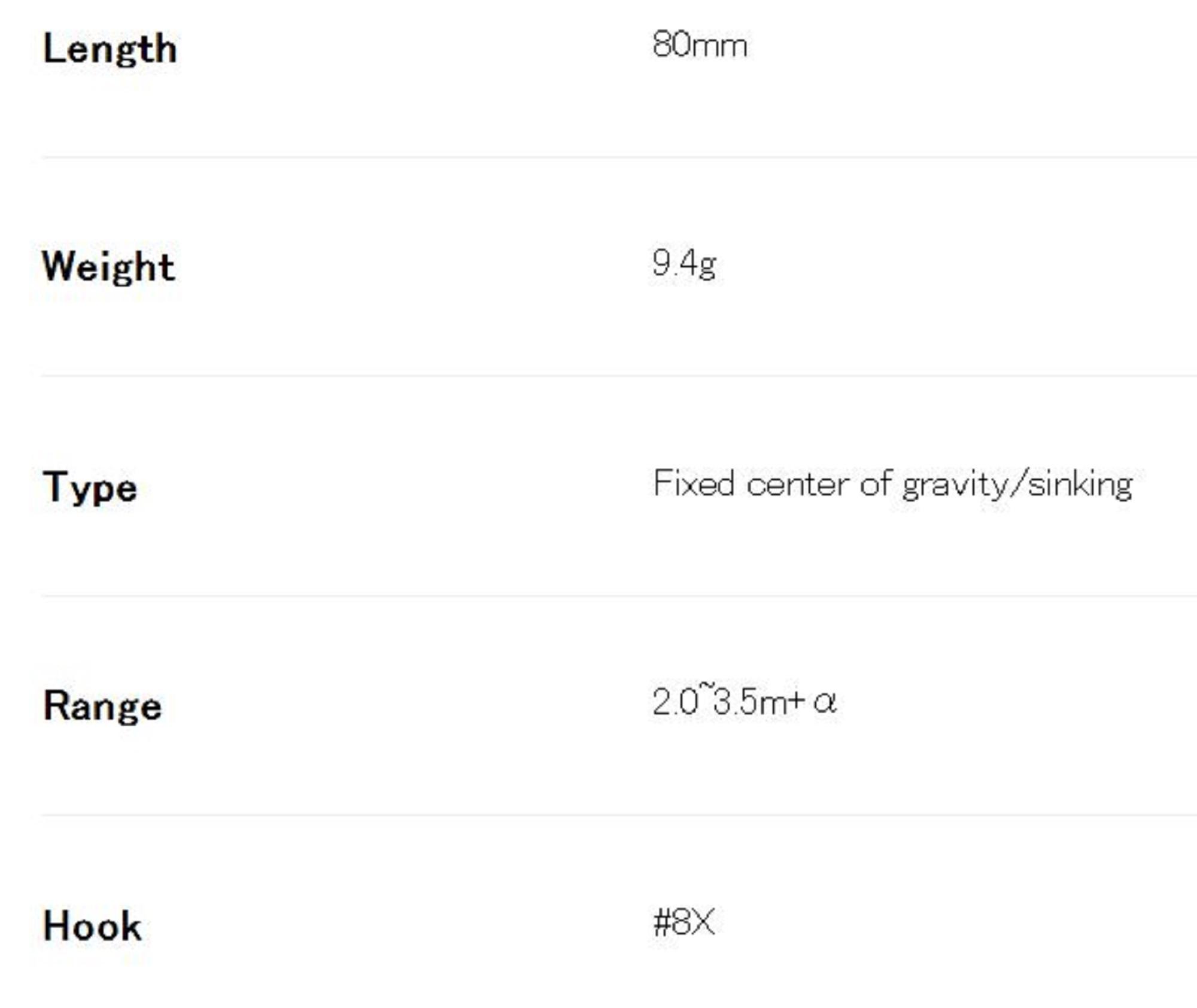Click the alpha symbol in Range value
Image resolution: width=1197 pixels, height=1008 pixels.
point(825,702)
